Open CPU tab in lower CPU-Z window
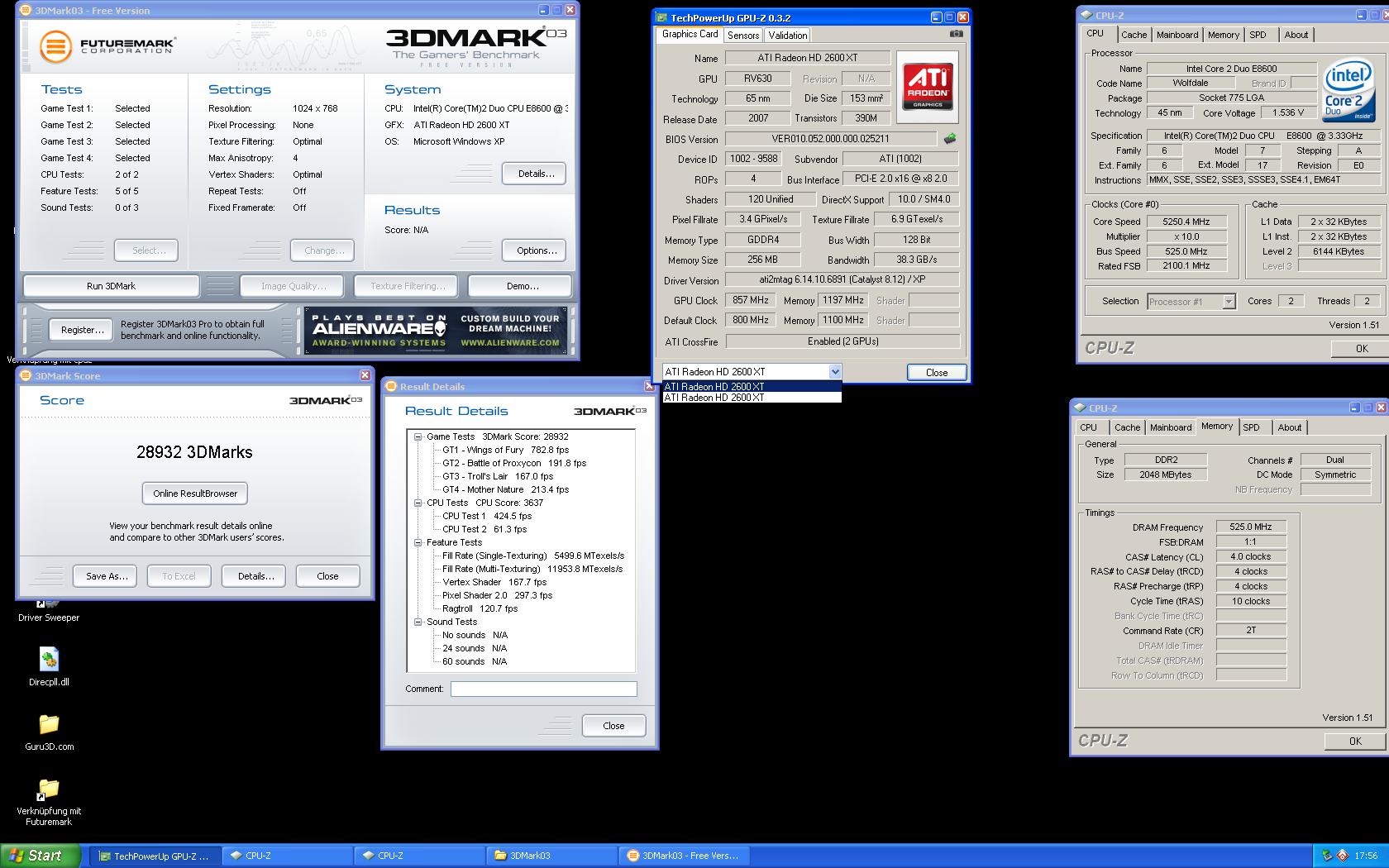 point(1088,427)
